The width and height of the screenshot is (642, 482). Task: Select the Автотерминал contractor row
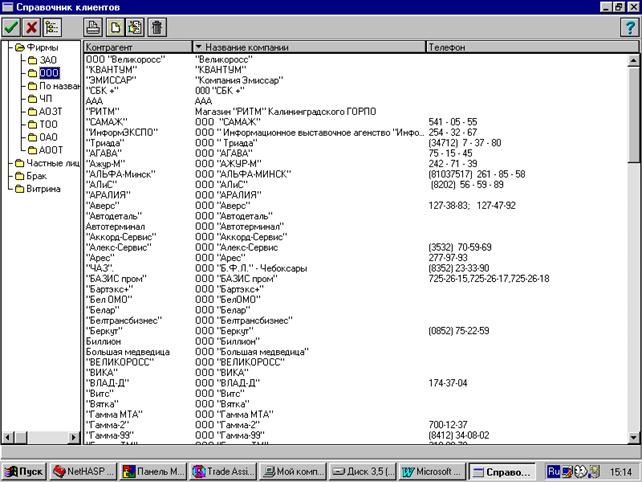115,226
